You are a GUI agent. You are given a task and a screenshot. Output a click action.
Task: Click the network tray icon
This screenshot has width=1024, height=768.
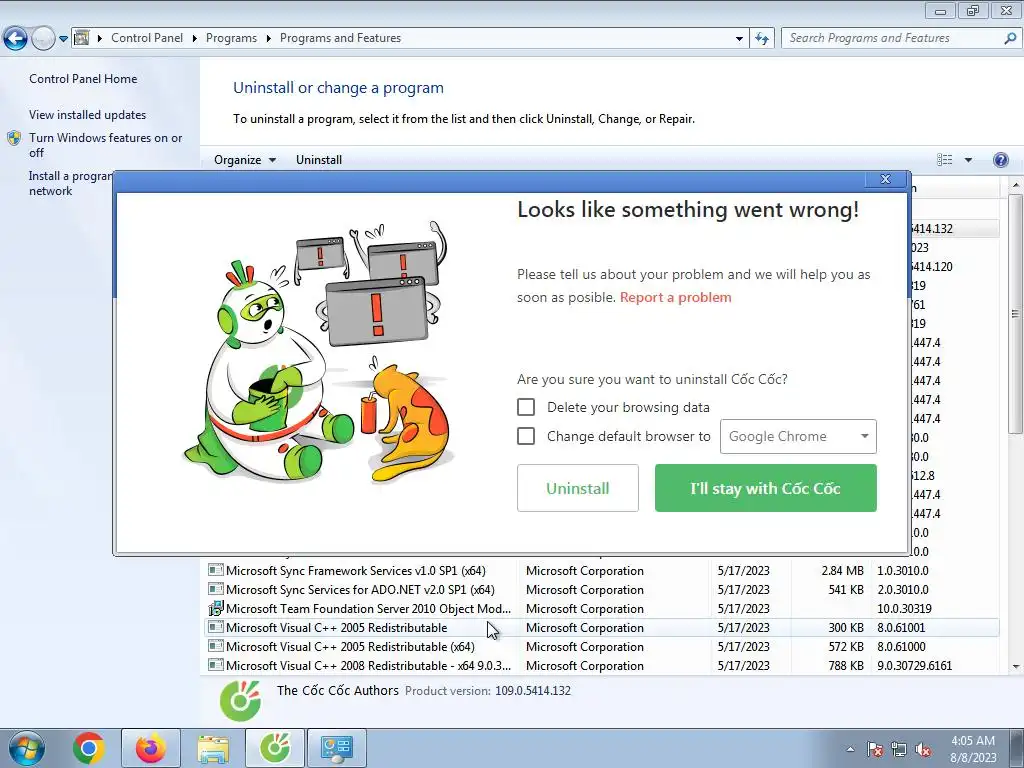tap(899, 749)
